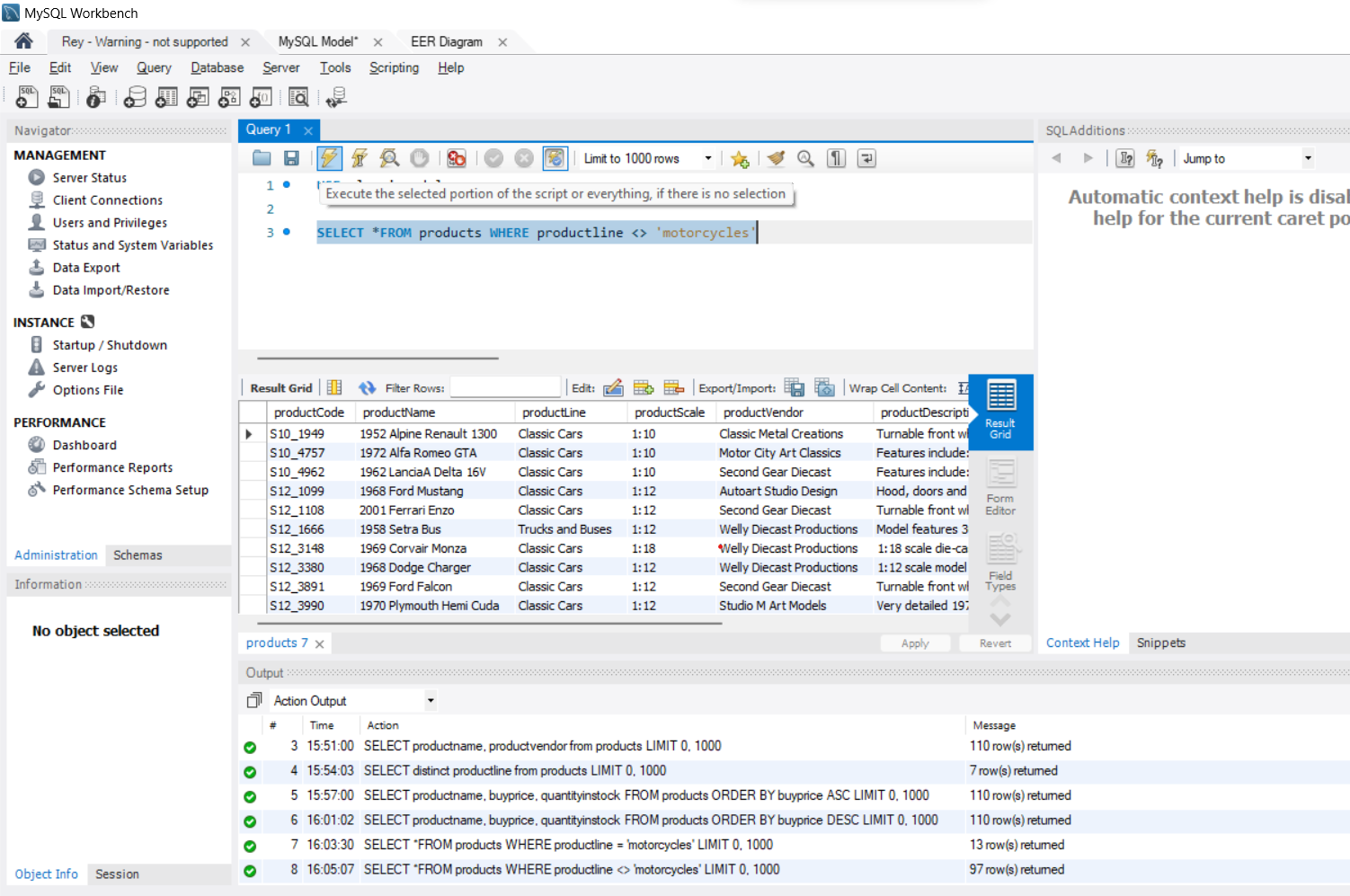Image resolution: width=1350 pixels, height=896 pixels.
Task: Switch to EER Diagram tab
Action: [446, 41]
